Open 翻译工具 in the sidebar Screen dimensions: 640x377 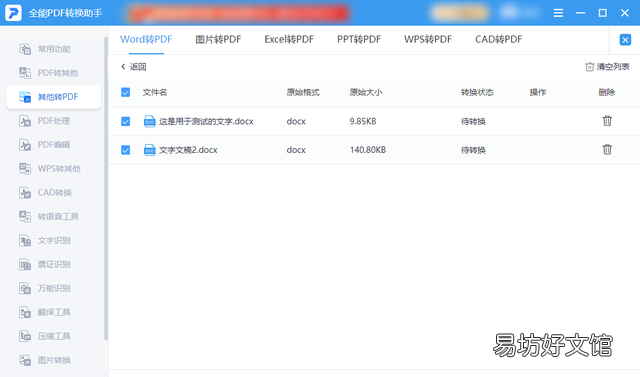click(45, 313)
